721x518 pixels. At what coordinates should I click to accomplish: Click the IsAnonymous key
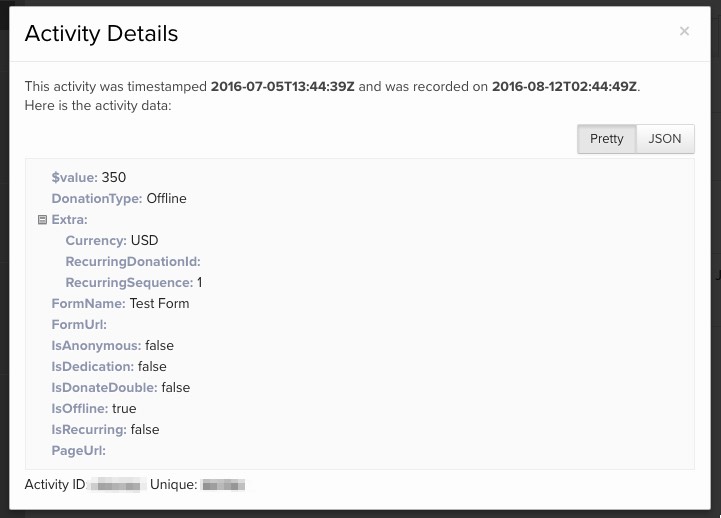(x=95, y=346)
